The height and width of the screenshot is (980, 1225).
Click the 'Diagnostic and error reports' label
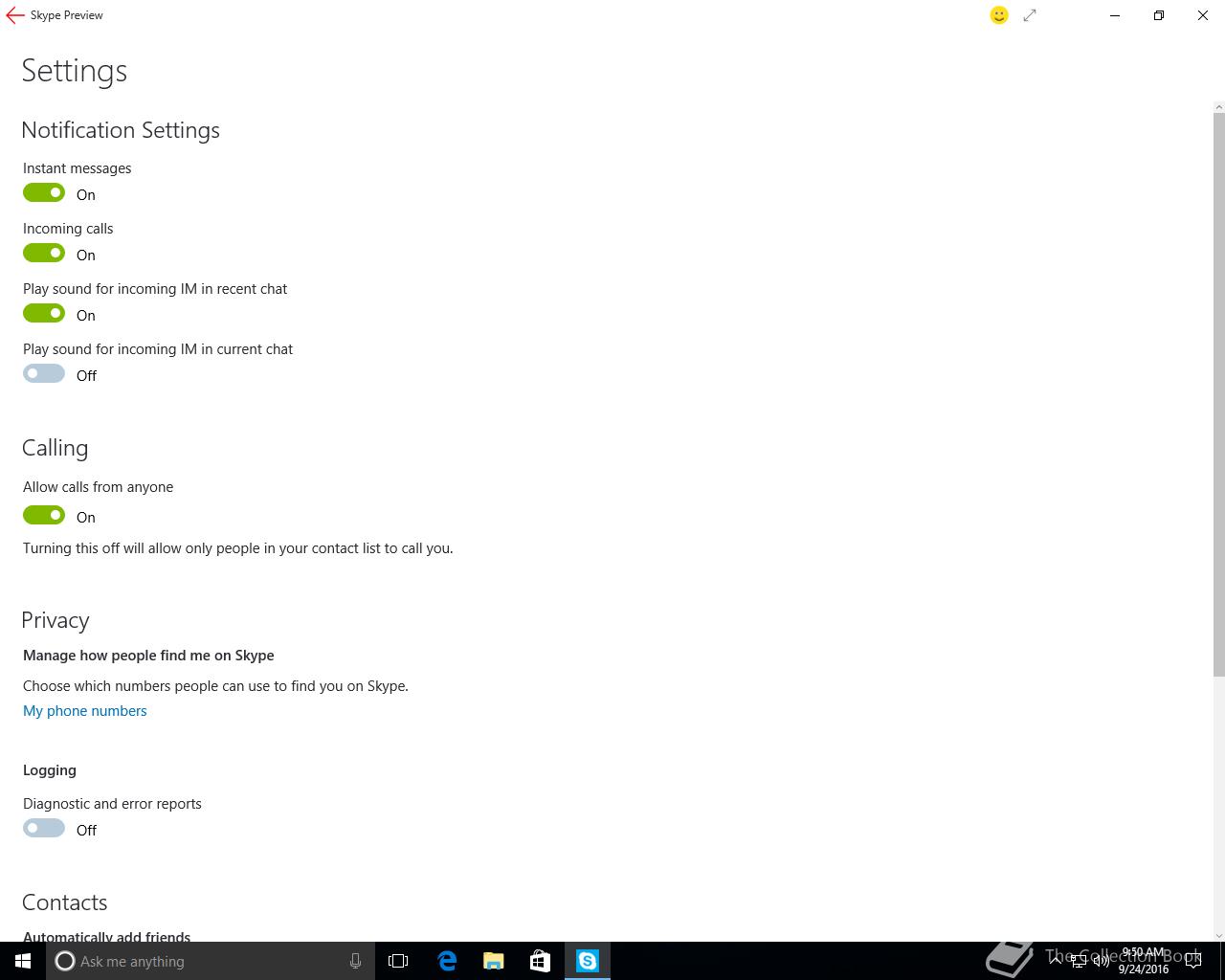pyautogui.click(x=112, y=804)
